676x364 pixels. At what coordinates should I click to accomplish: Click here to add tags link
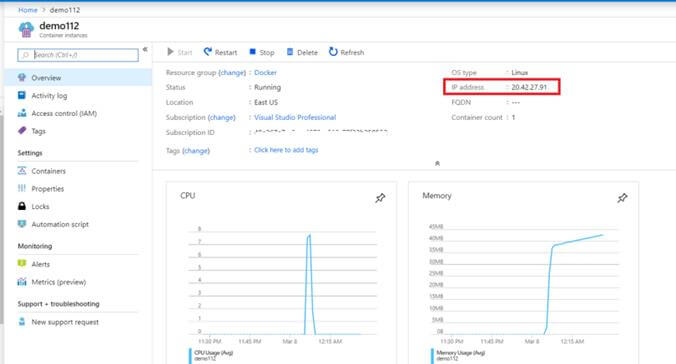[286, 150]
